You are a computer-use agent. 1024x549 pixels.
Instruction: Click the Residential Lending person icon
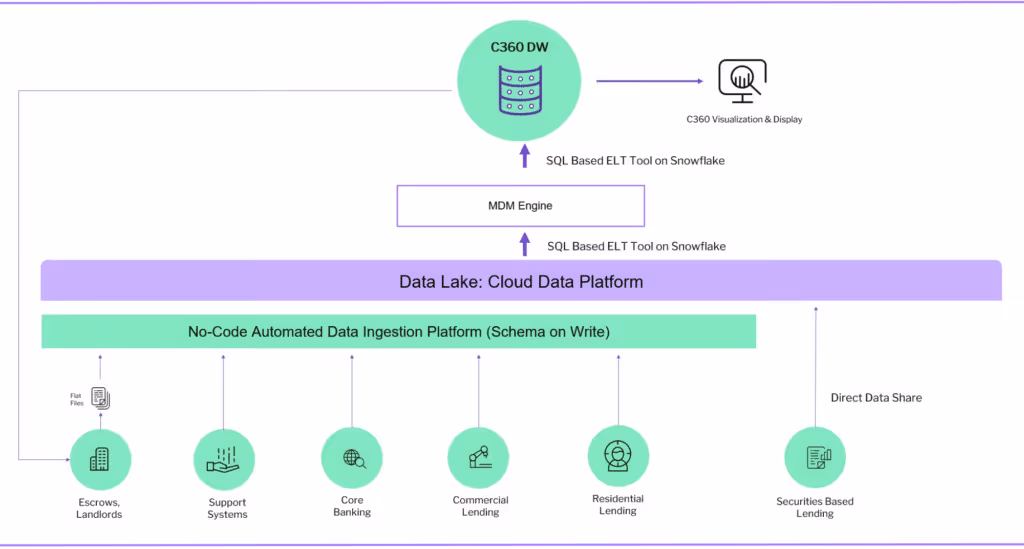coord(618,456)
